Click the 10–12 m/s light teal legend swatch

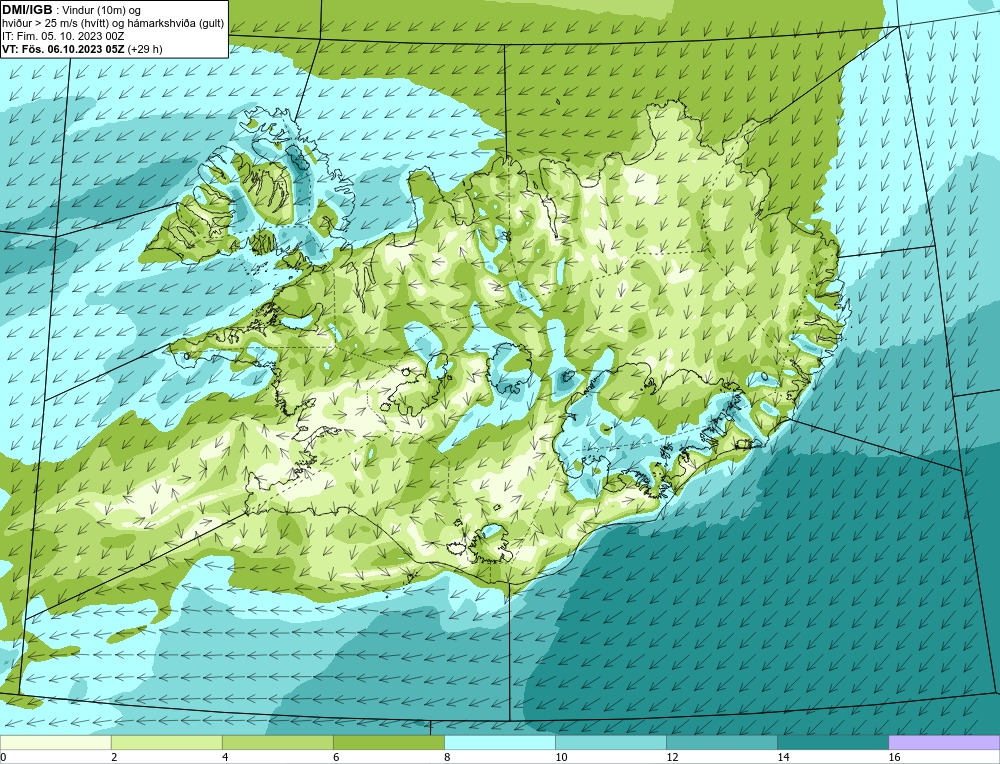click(x=610, y=742)
